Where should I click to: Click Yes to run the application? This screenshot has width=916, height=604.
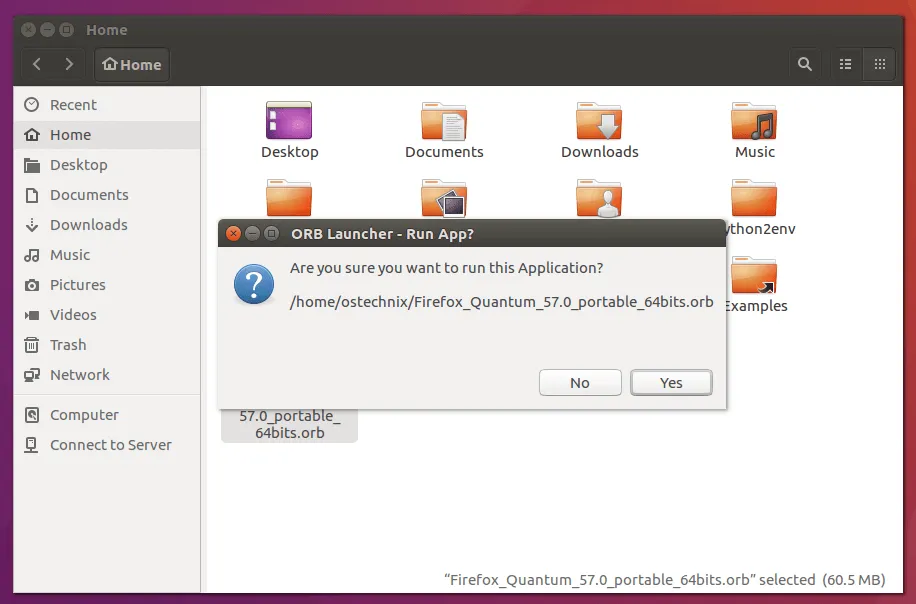[671, 383]
